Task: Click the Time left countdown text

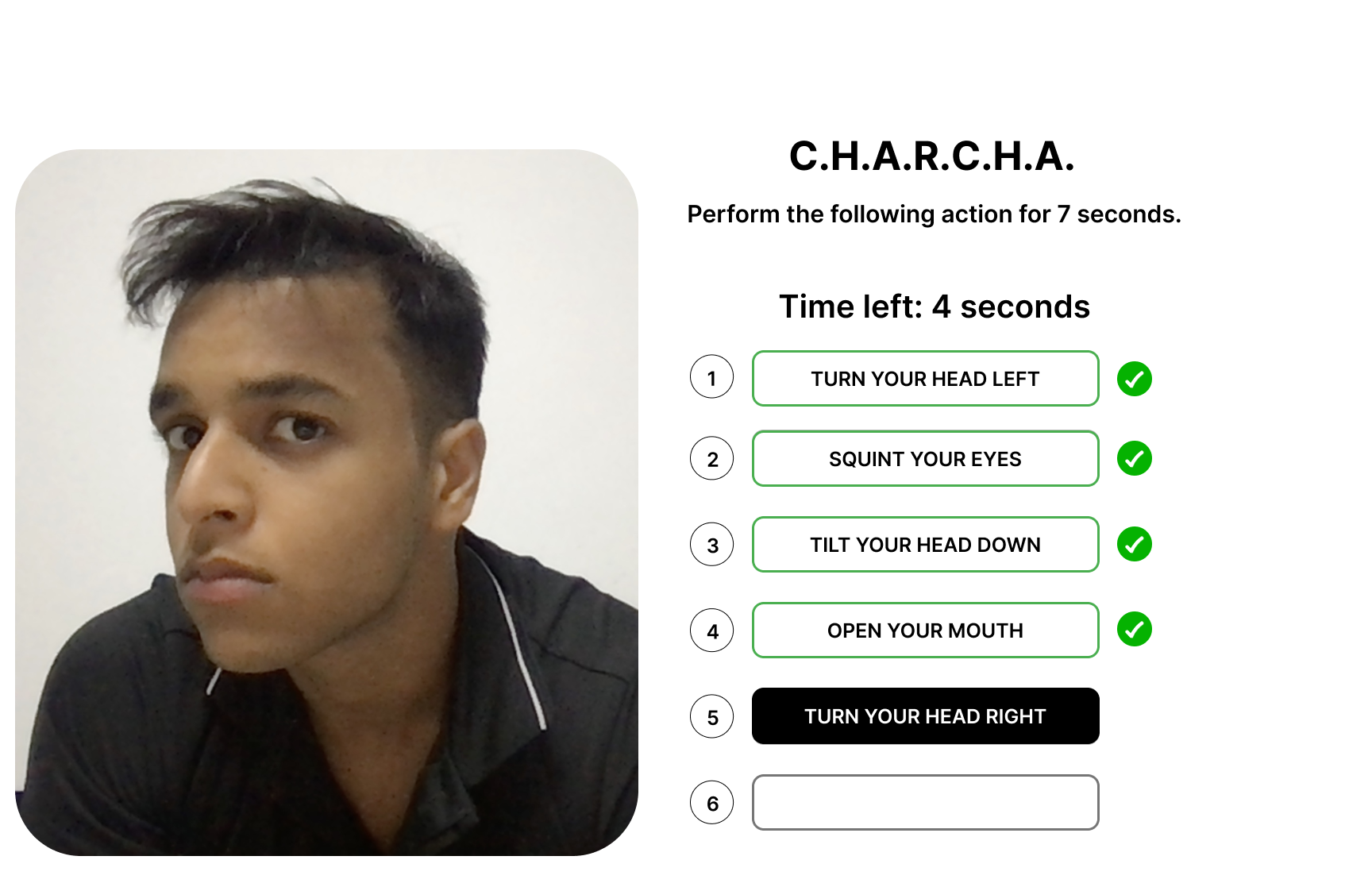Action: click(934, 307)
